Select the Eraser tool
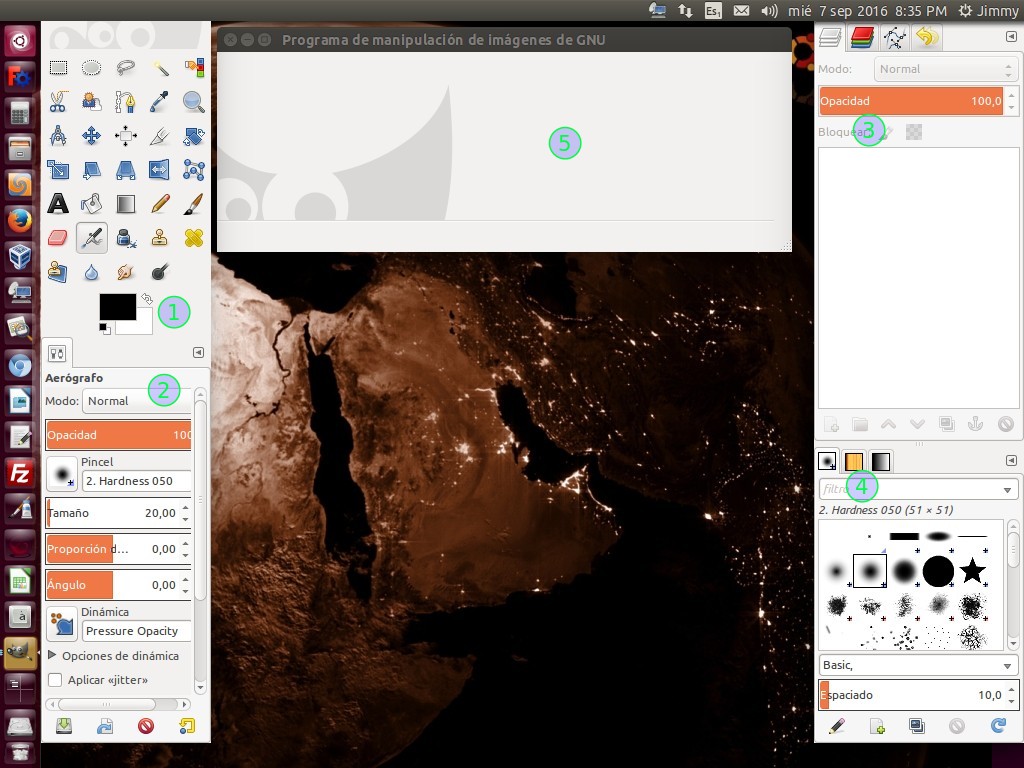The height and width of the screenshot is (768, 1024). click(x=58, y=238)
